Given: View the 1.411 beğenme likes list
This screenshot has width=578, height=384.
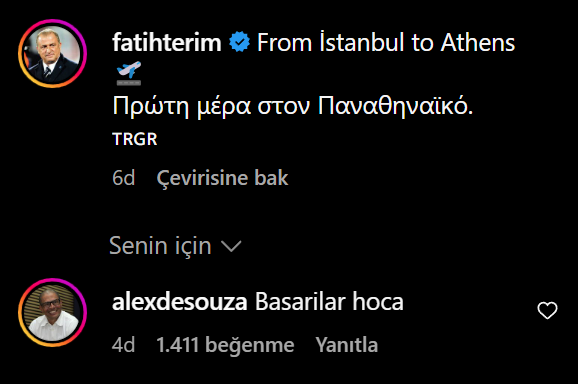Looking at the screenshot, I should click(225, 345).
